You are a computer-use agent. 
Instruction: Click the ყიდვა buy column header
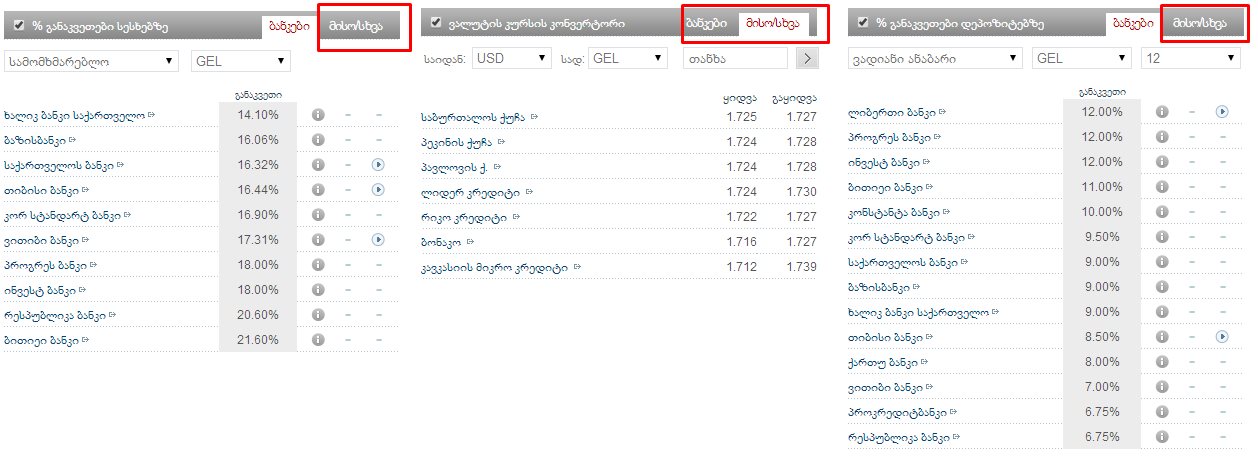click(x=739, y=98)
